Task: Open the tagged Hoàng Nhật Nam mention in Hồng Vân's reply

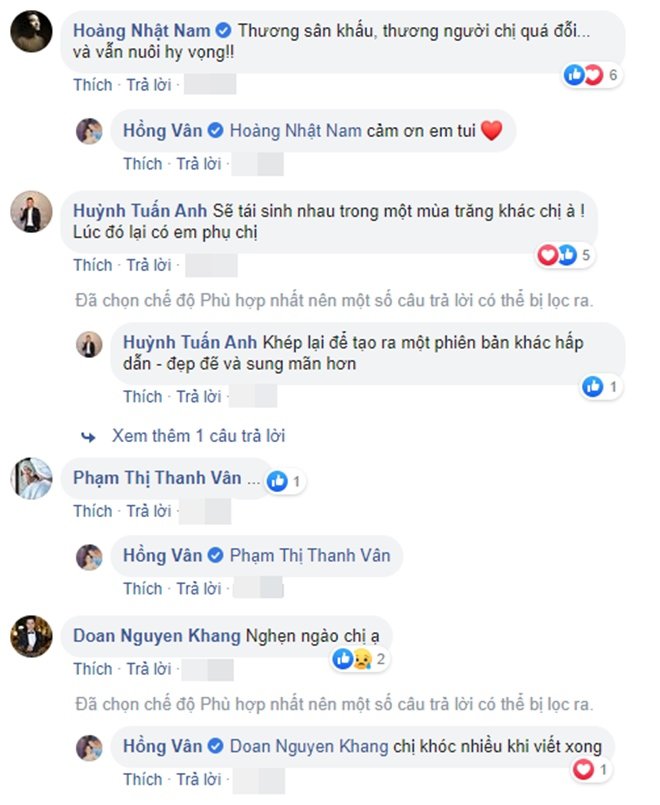Action: (x=296, y=131)
